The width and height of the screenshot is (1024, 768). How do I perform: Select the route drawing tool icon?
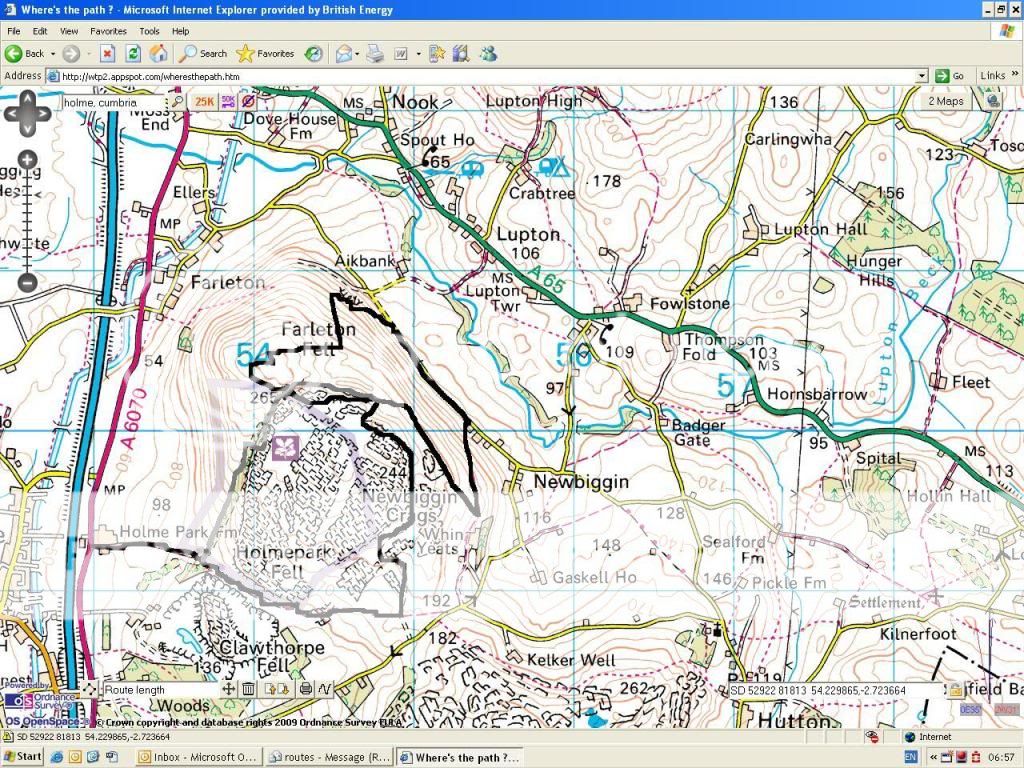tap(89, 689)
